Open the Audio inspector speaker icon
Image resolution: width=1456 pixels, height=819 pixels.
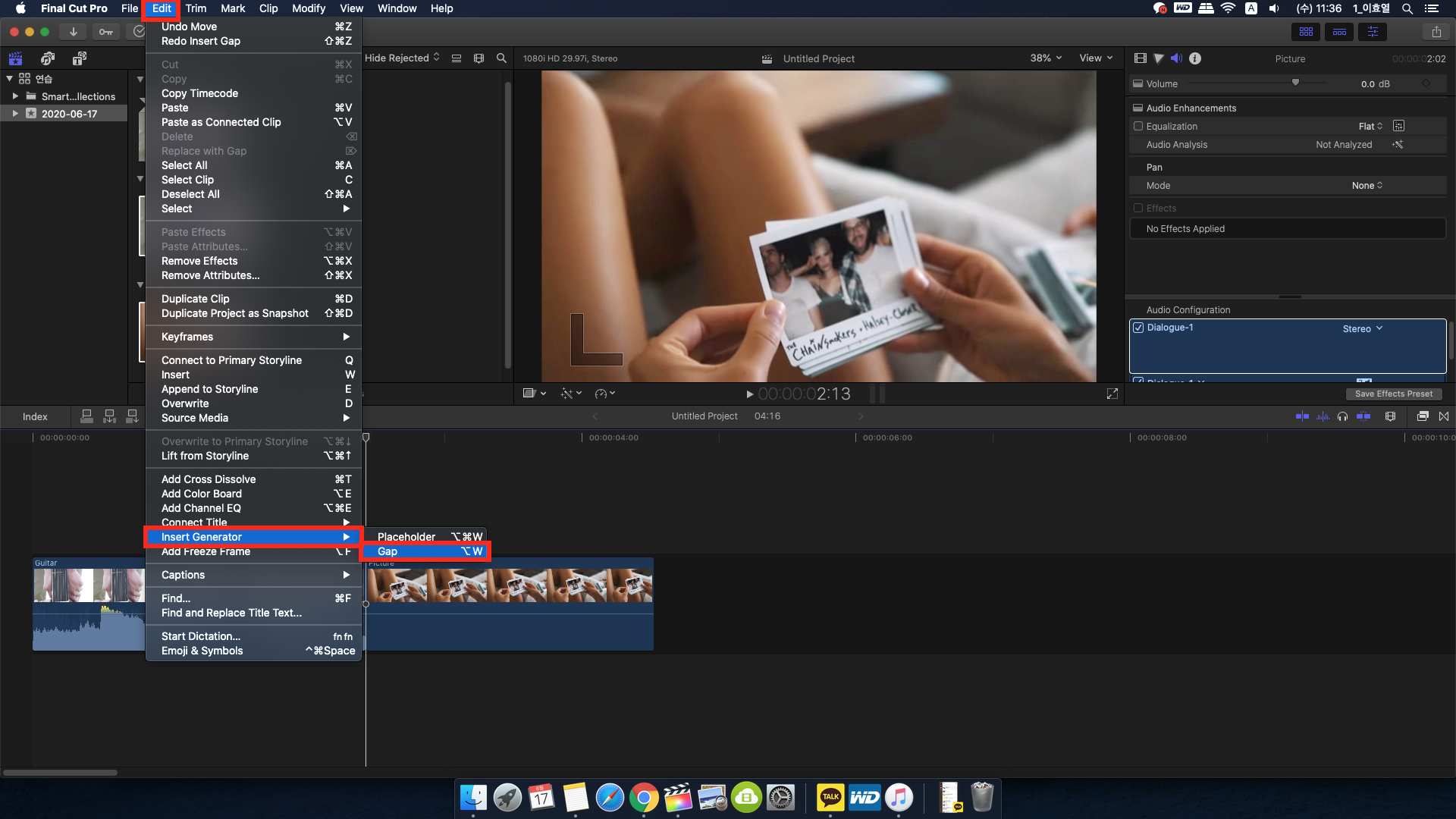[x=1176, y=58]
